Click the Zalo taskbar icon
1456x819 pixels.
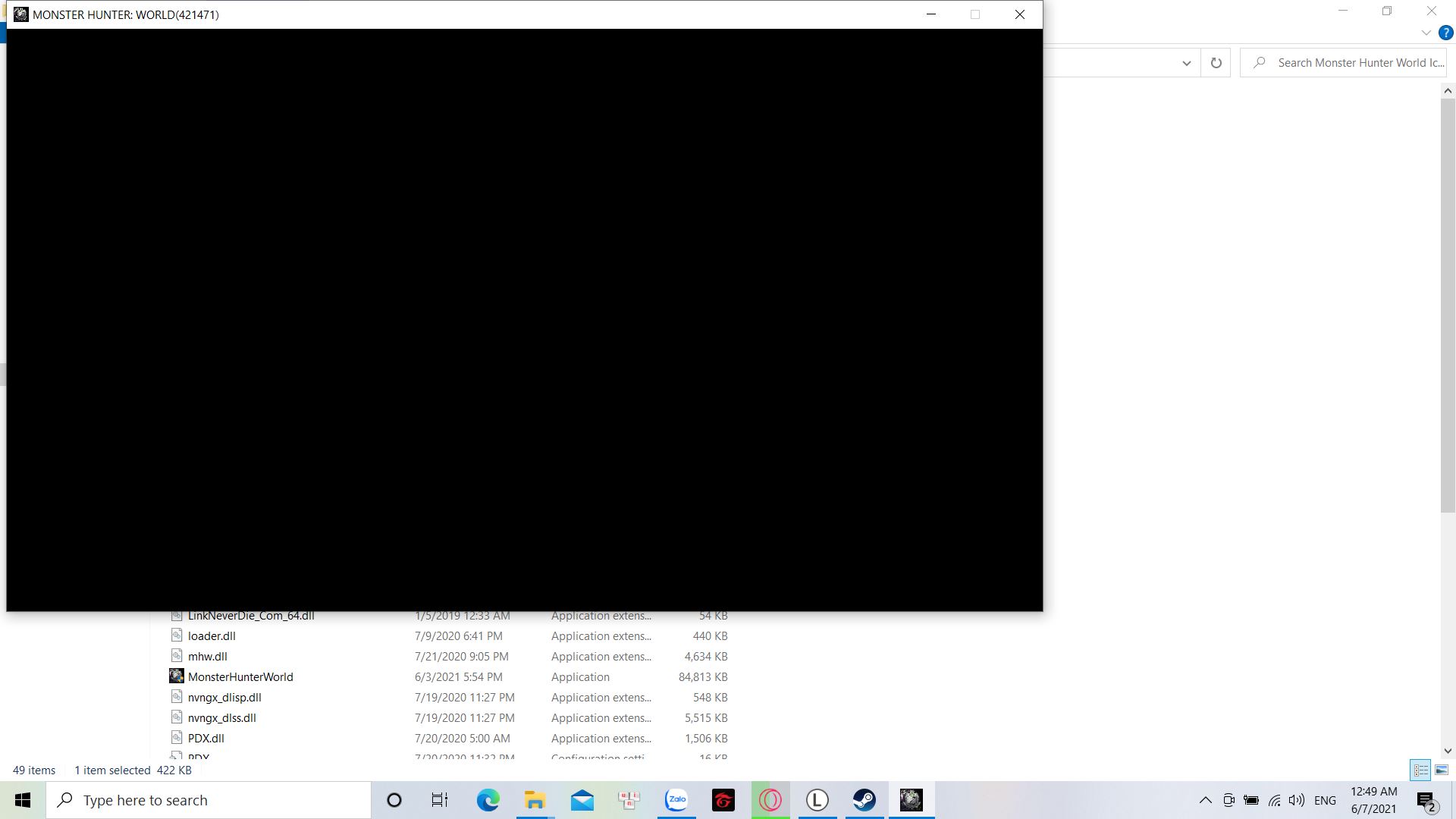(676, 800)
